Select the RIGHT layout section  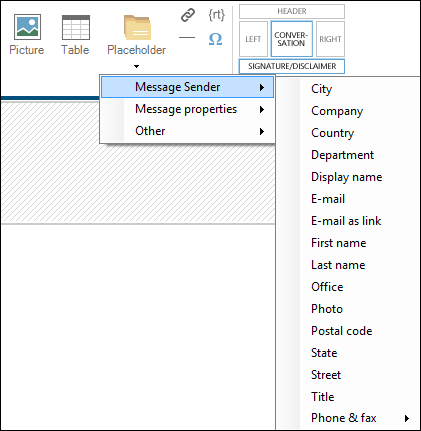click(x=330, y=39)
